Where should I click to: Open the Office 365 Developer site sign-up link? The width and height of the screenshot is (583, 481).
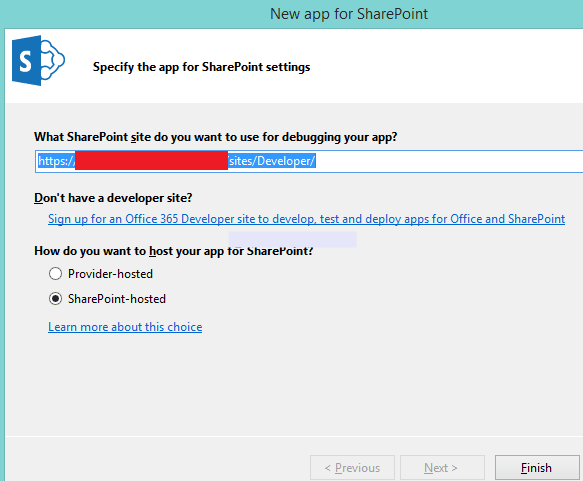306,219
